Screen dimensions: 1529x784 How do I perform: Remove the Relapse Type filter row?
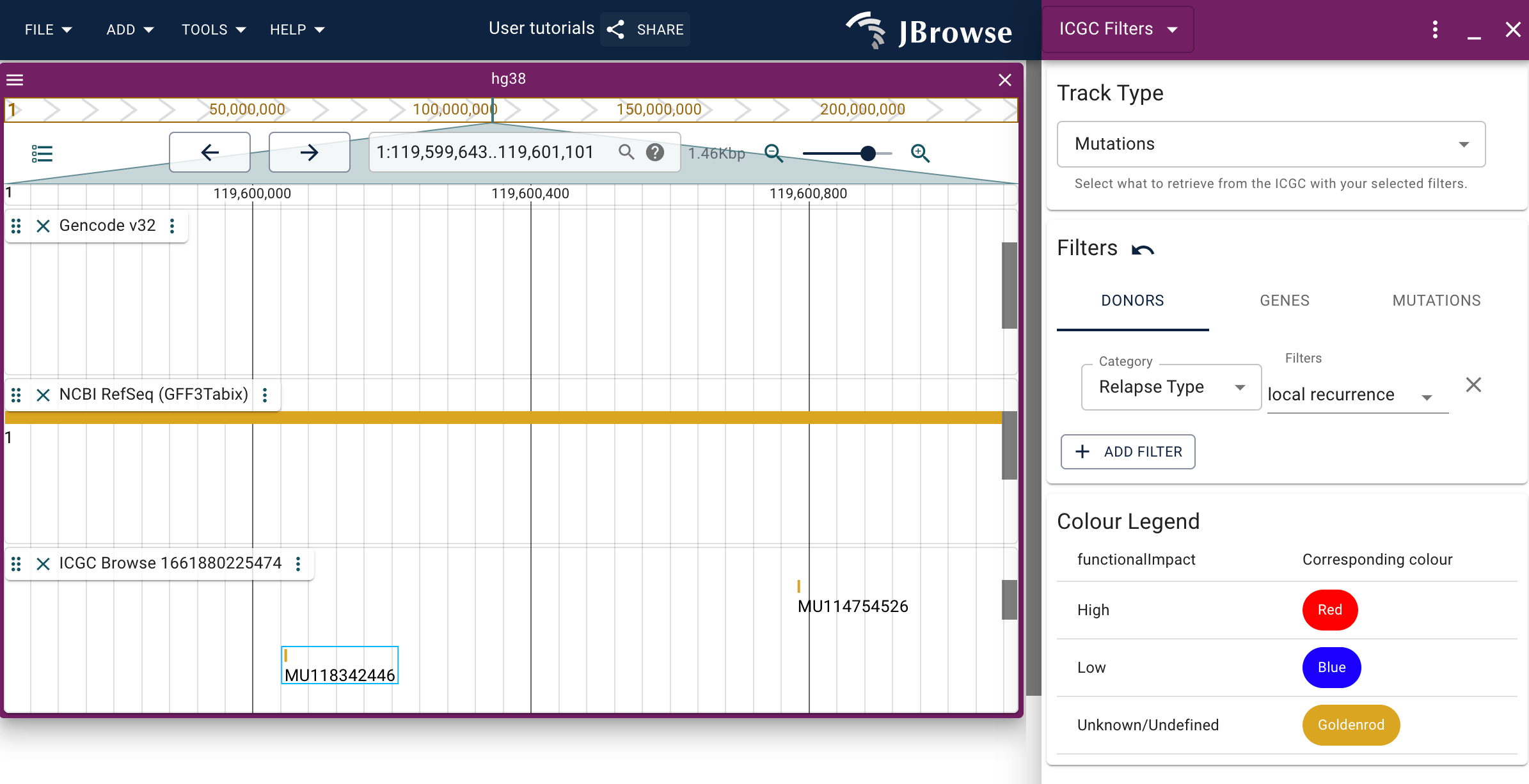(1473, 385)
